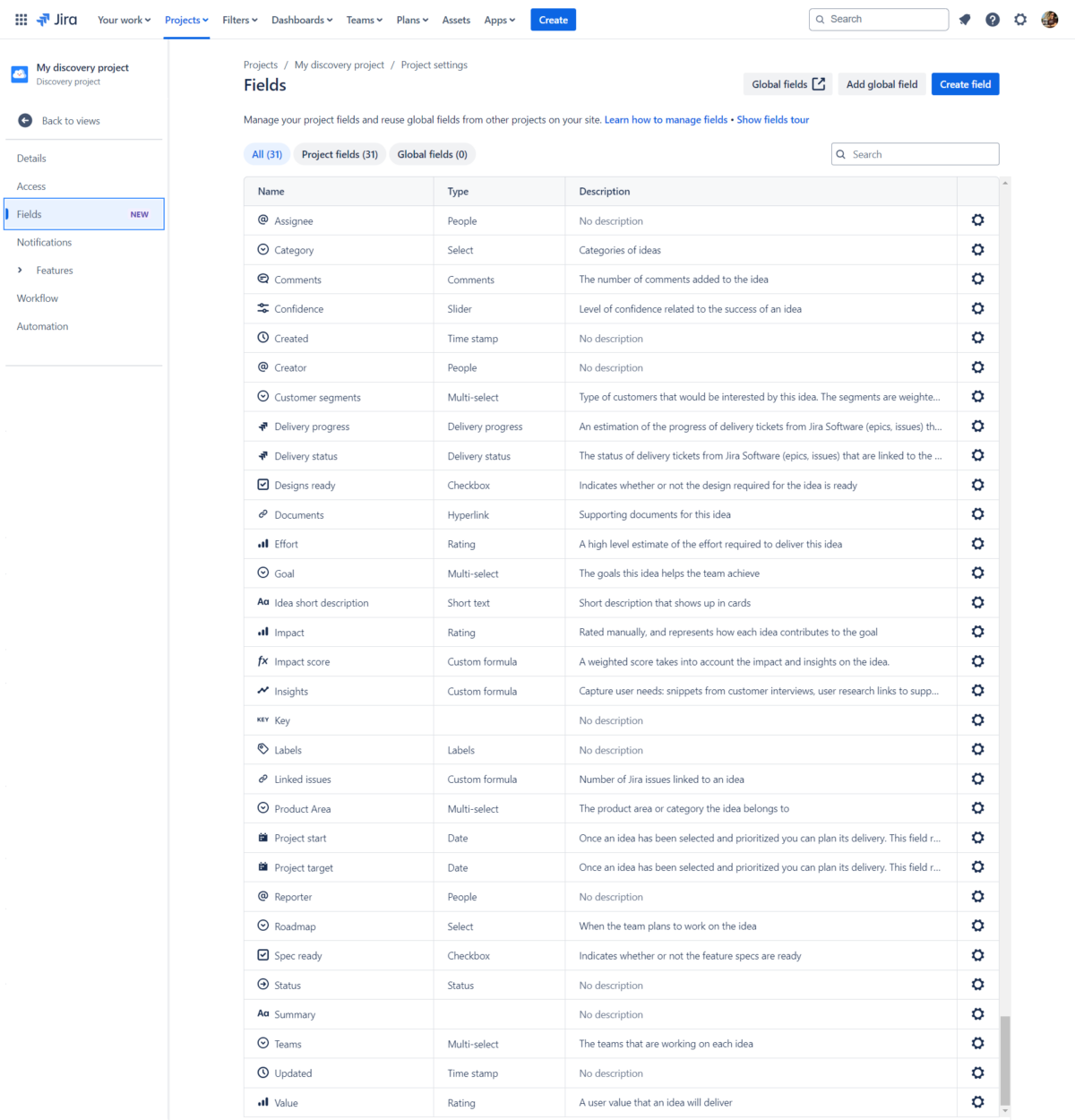Click the magnifier icon in the fields search

click(840, 153)
